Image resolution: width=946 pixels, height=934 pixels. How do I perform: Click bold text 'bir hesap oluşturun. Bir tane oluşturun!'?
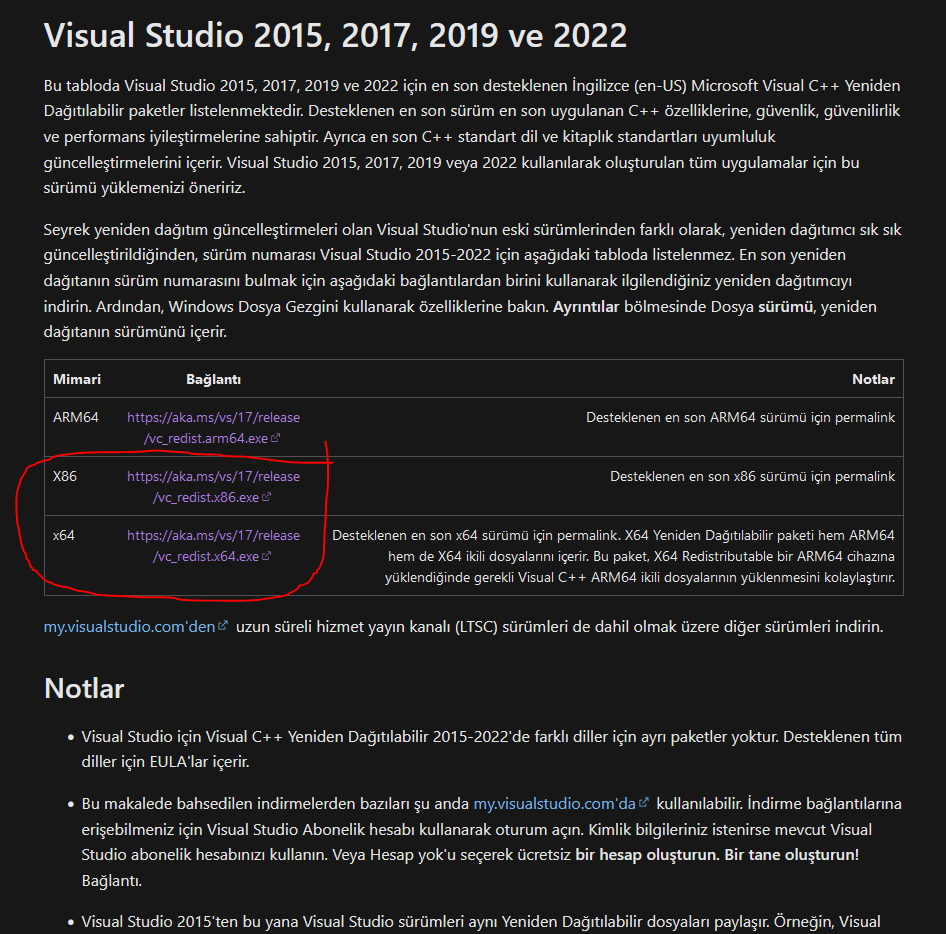pos(717,855)
